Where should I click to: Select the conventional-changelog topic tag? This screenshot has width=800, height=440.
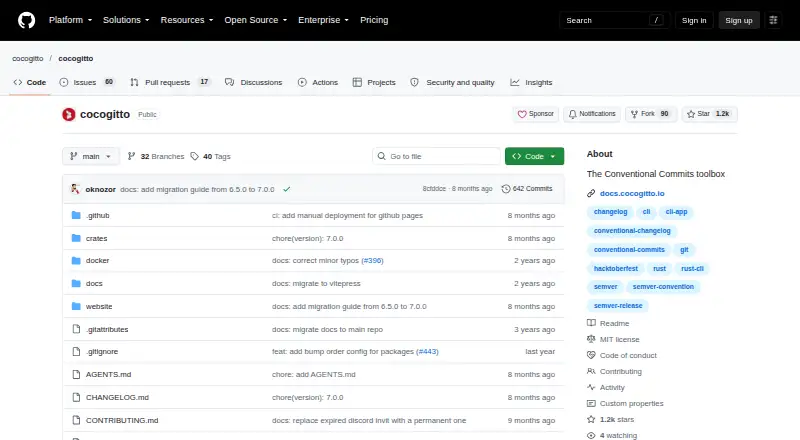click(632, 231)
